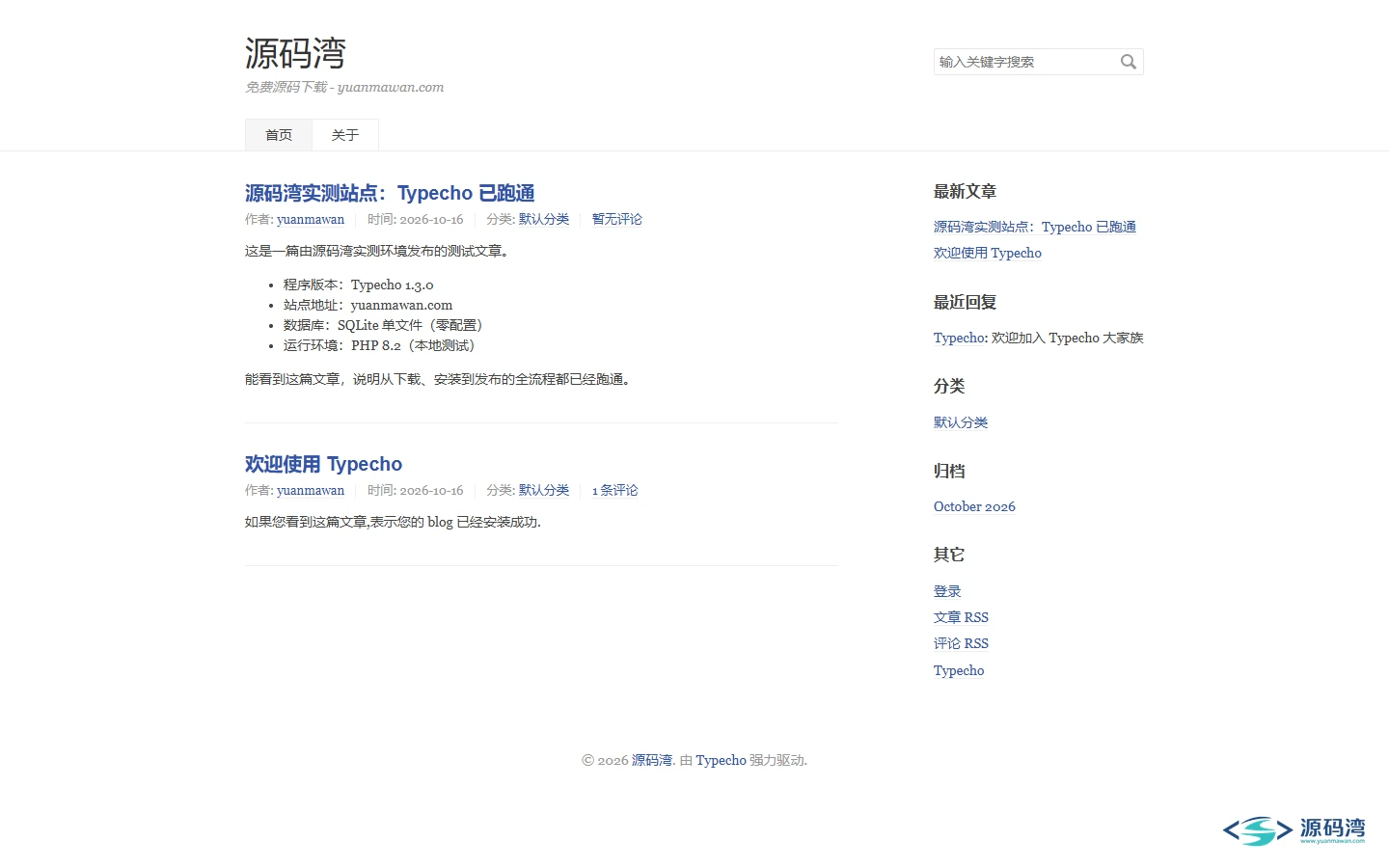Image resolution: width=1389 pixels, height=868 pixels.
Task: Click the 最近回复 sidebar heading
Action: pos(965,302)
